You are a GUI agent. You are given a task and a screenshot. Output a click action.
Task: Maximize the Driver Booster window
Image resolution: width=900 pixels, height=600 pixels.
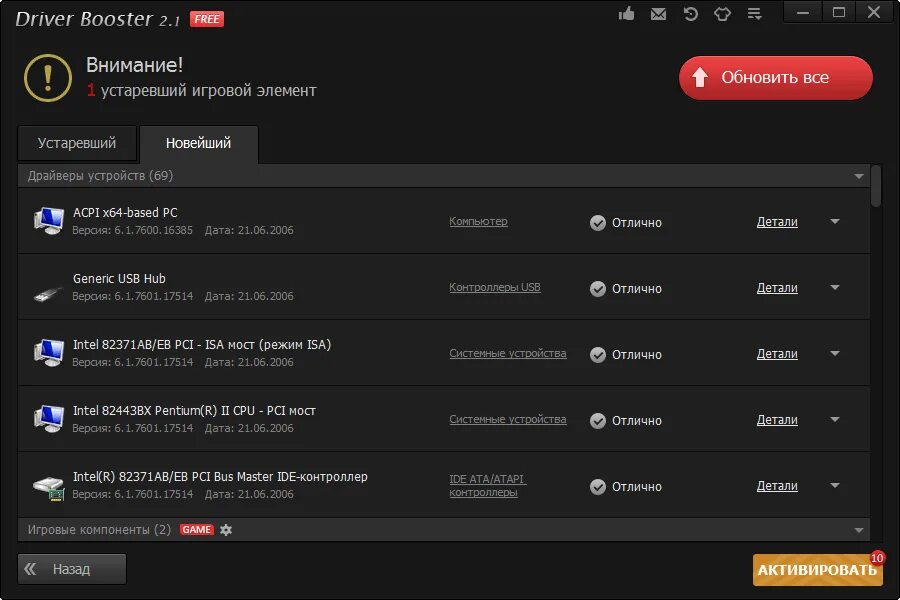pos(839,13)
